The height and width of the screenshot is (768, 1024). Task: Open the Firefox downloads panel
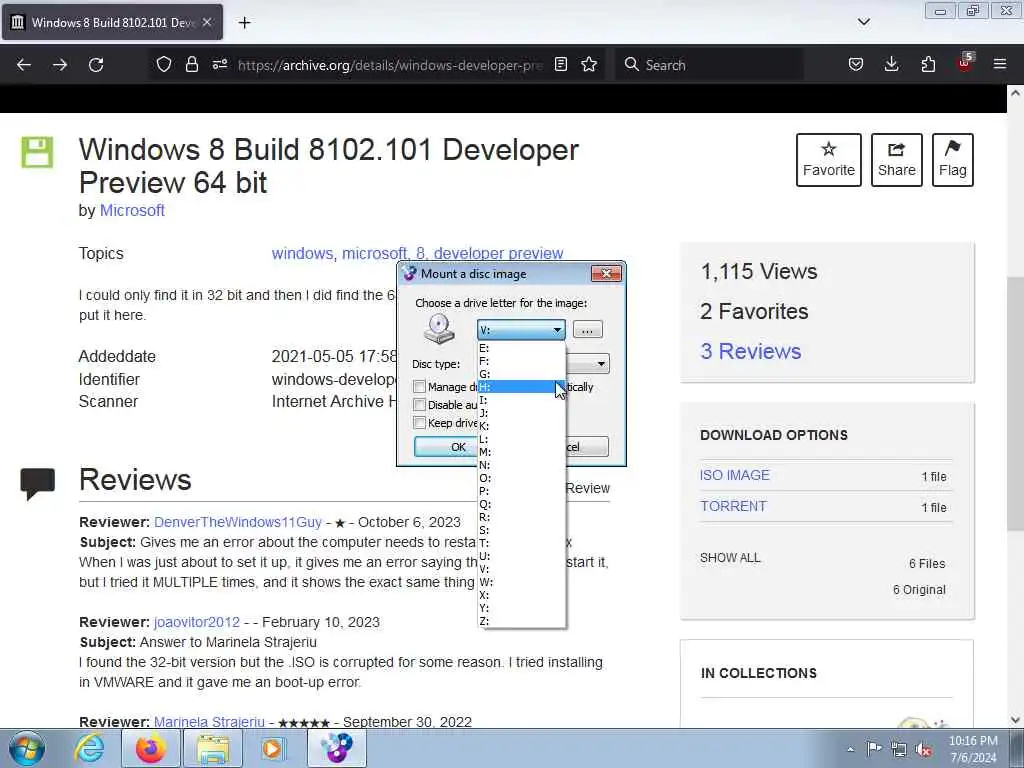(x=891, y=64)
